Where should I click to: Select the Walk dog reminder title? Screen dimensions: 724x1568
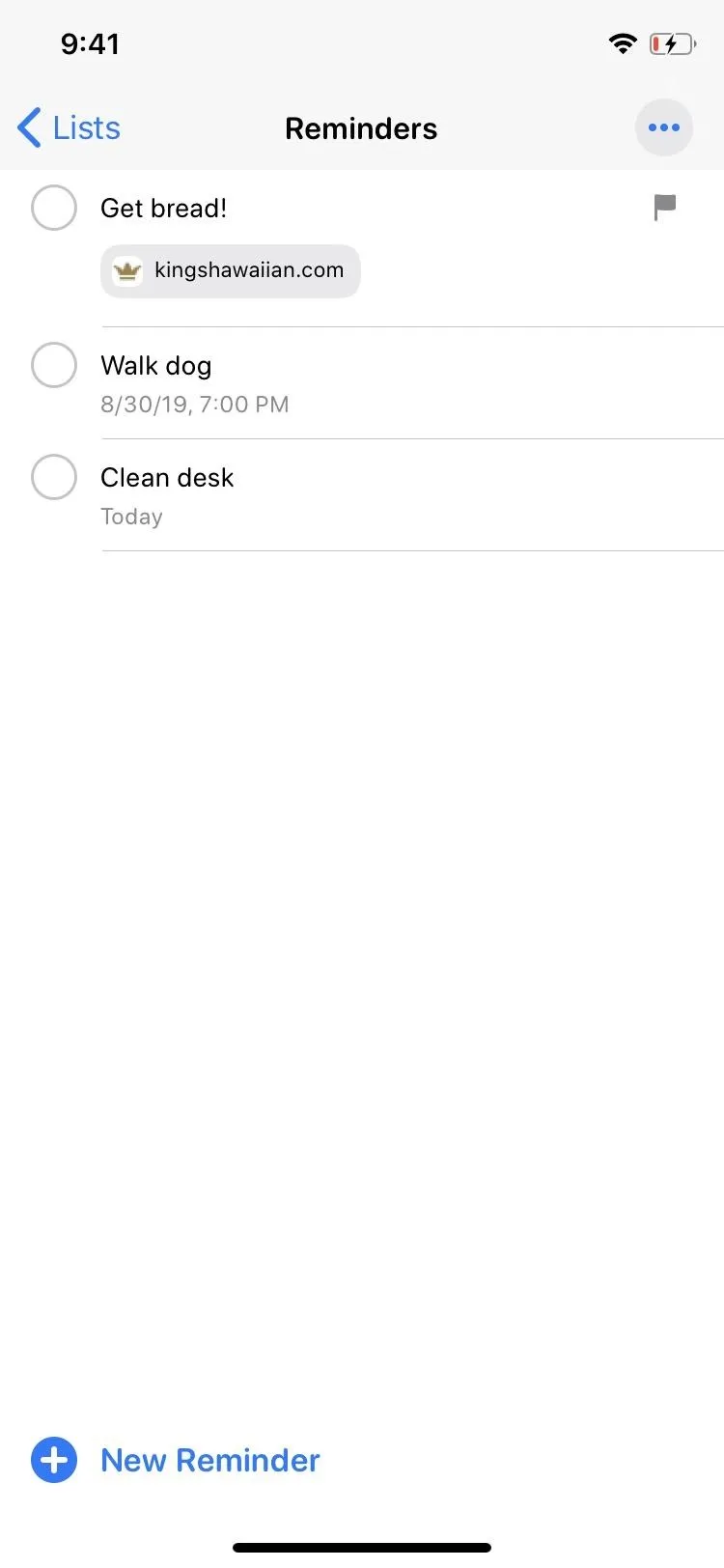click(156, 366)
